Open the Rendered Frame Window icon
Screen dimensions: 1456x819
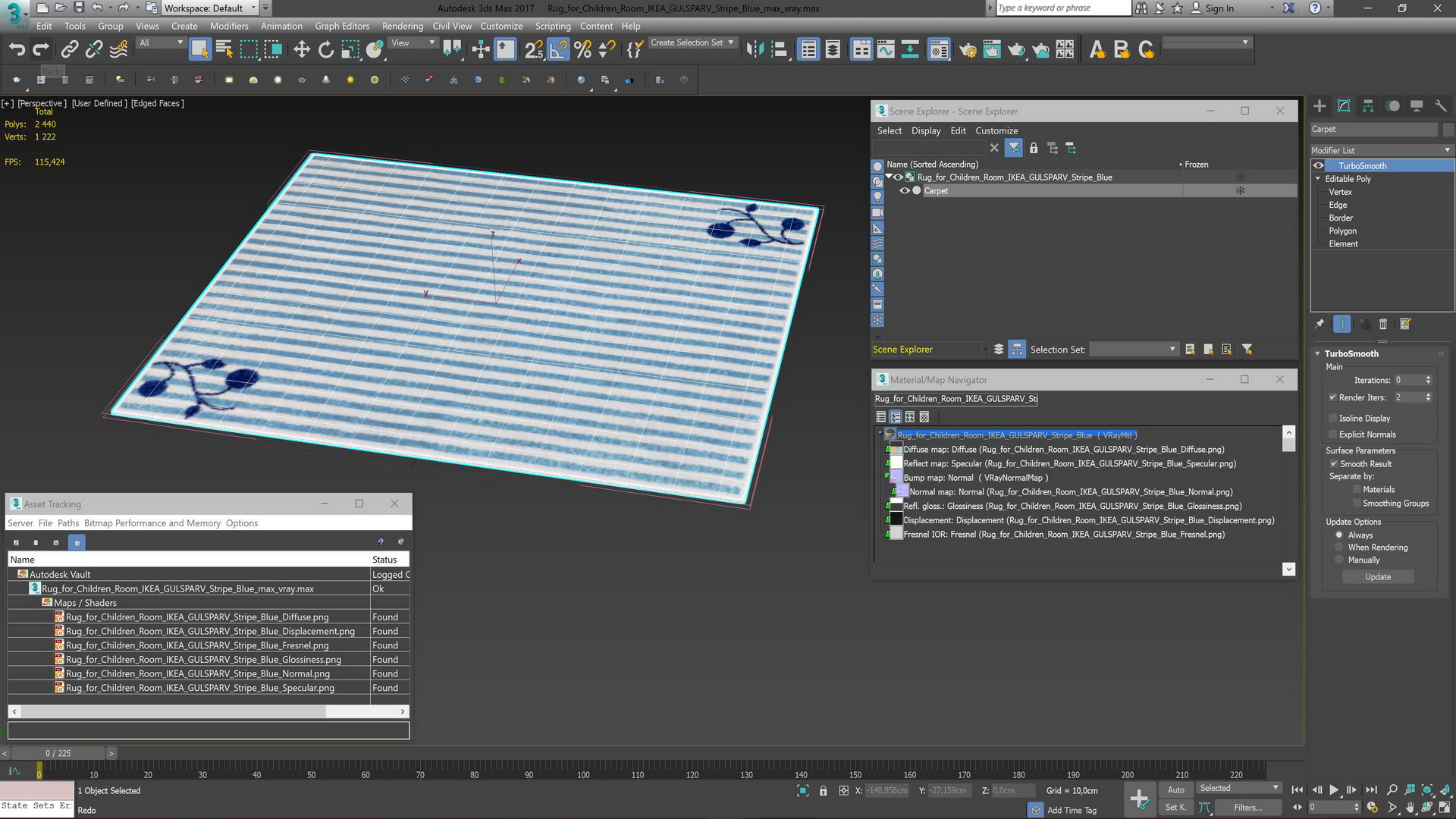click(992, 50)
